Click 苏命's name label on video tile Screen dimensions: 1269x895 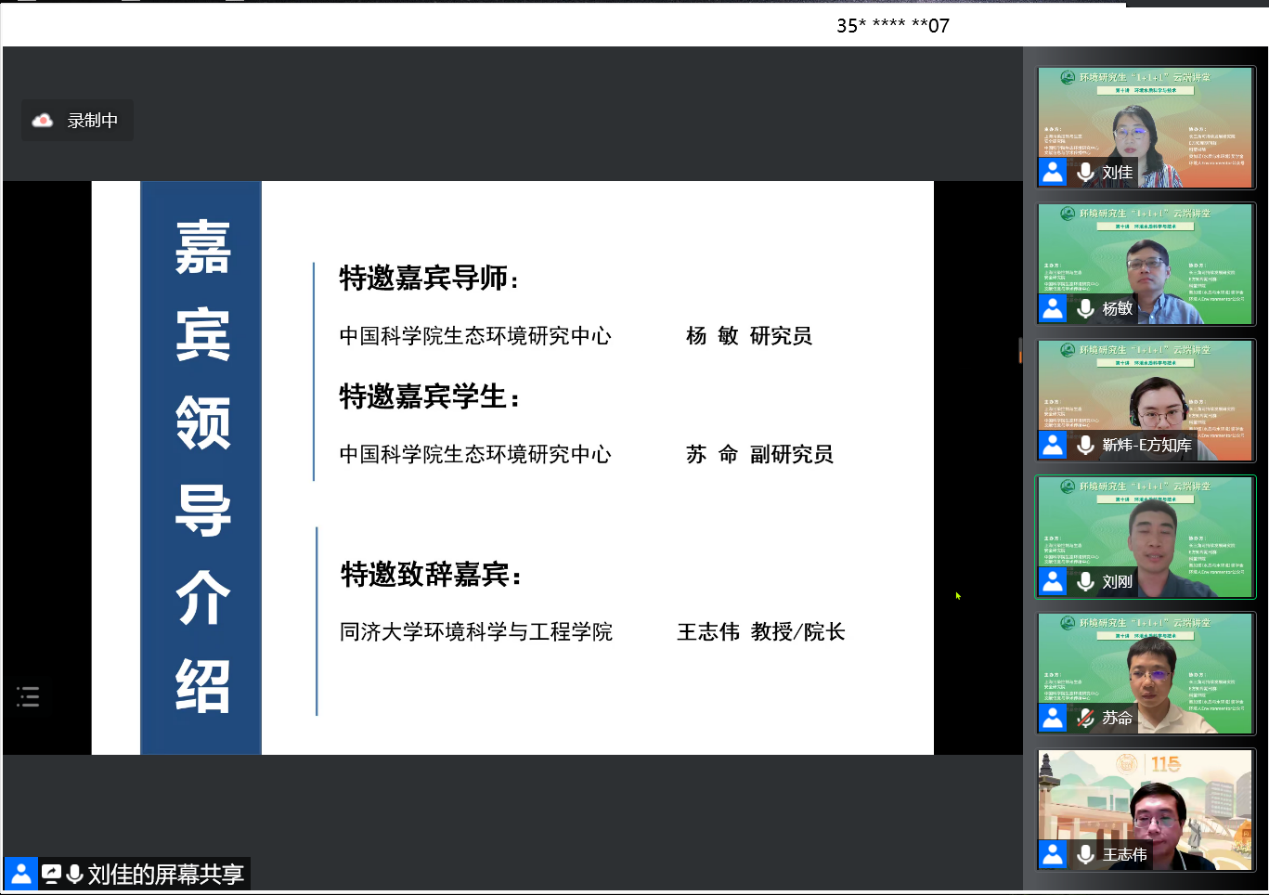pyautogui.click(x=1117, y=718)
